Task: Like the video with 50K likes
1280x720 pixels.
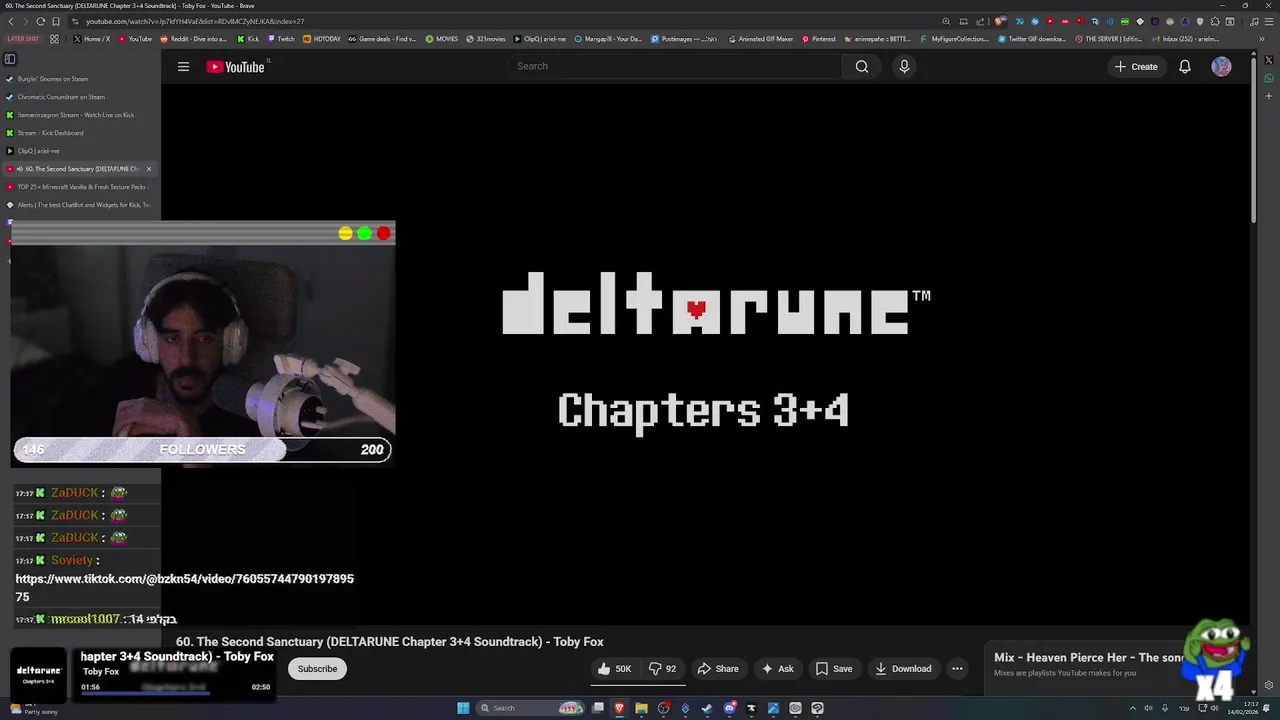Action: tap(613, 669)
